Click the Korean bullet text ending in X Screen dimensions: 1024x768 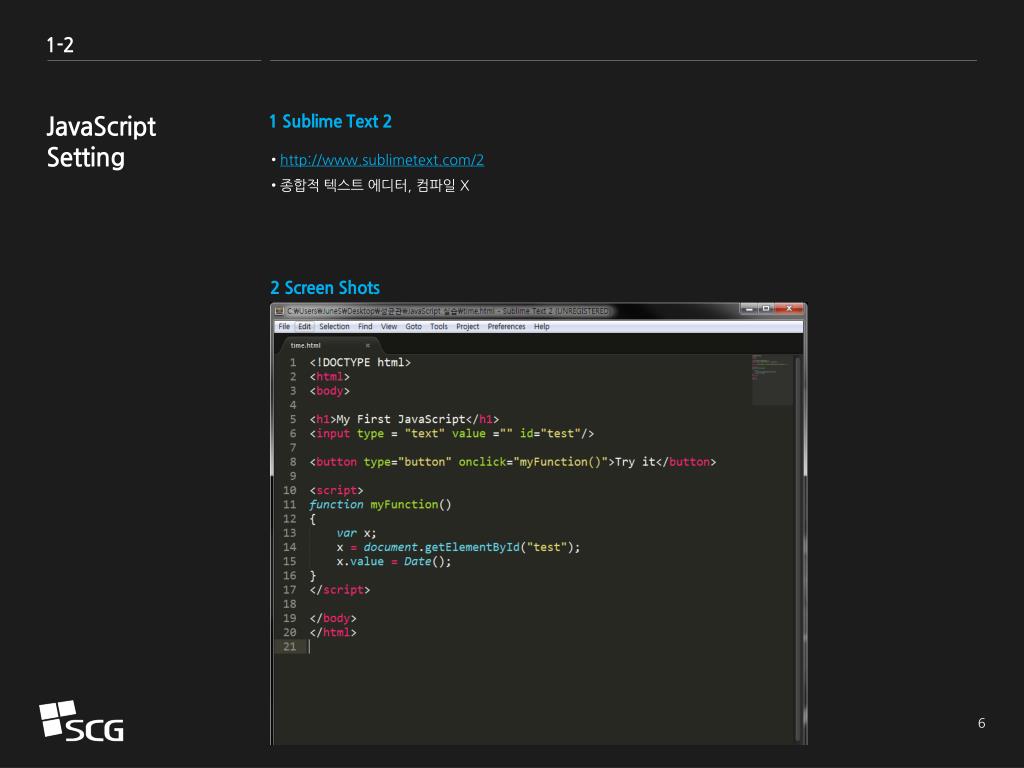click(x=374, y=185)
